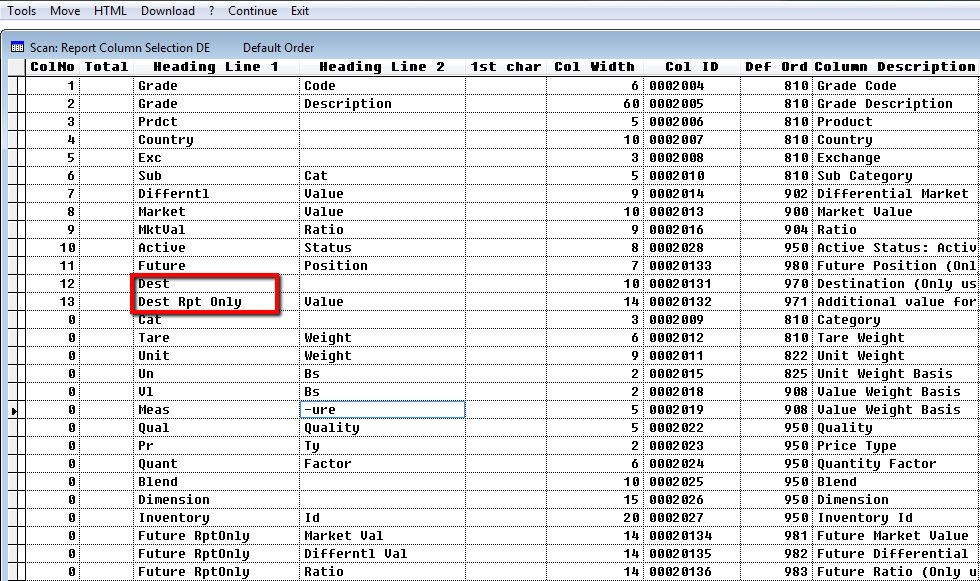Open the ? help menu

pyautogui.click(x=211, y=11)
